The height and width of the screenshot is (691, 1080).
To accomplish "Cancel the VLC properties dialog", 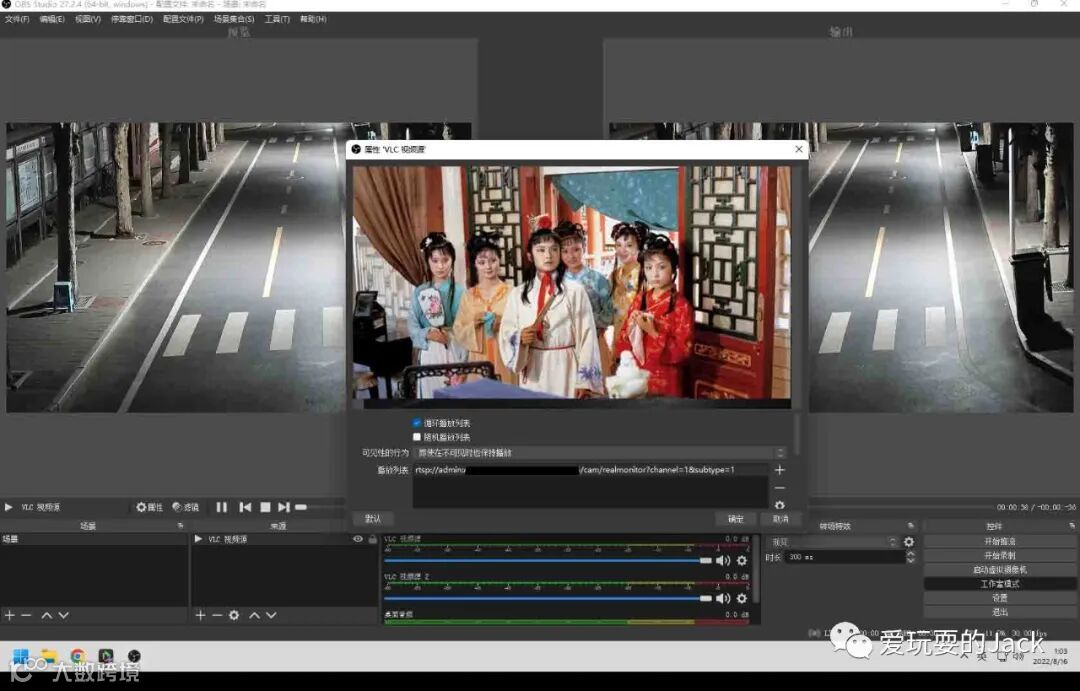I will click(780, 518).
